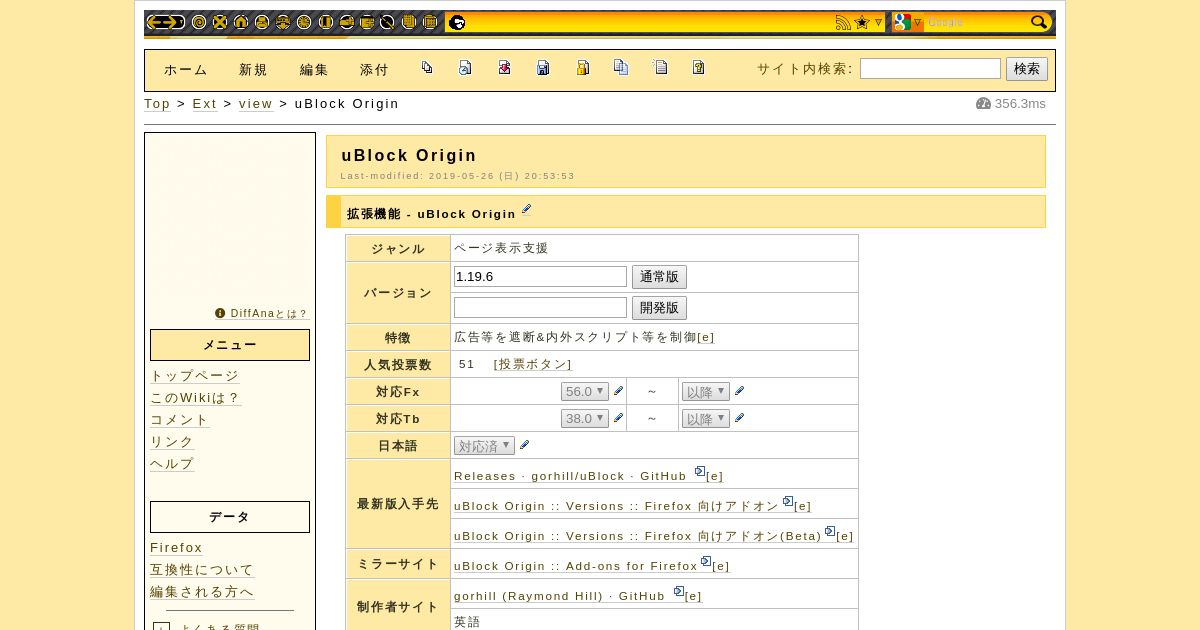Select the 編集 menu item
The width and height of the screenshot is (1200, 630).
[x=314, y=70]
